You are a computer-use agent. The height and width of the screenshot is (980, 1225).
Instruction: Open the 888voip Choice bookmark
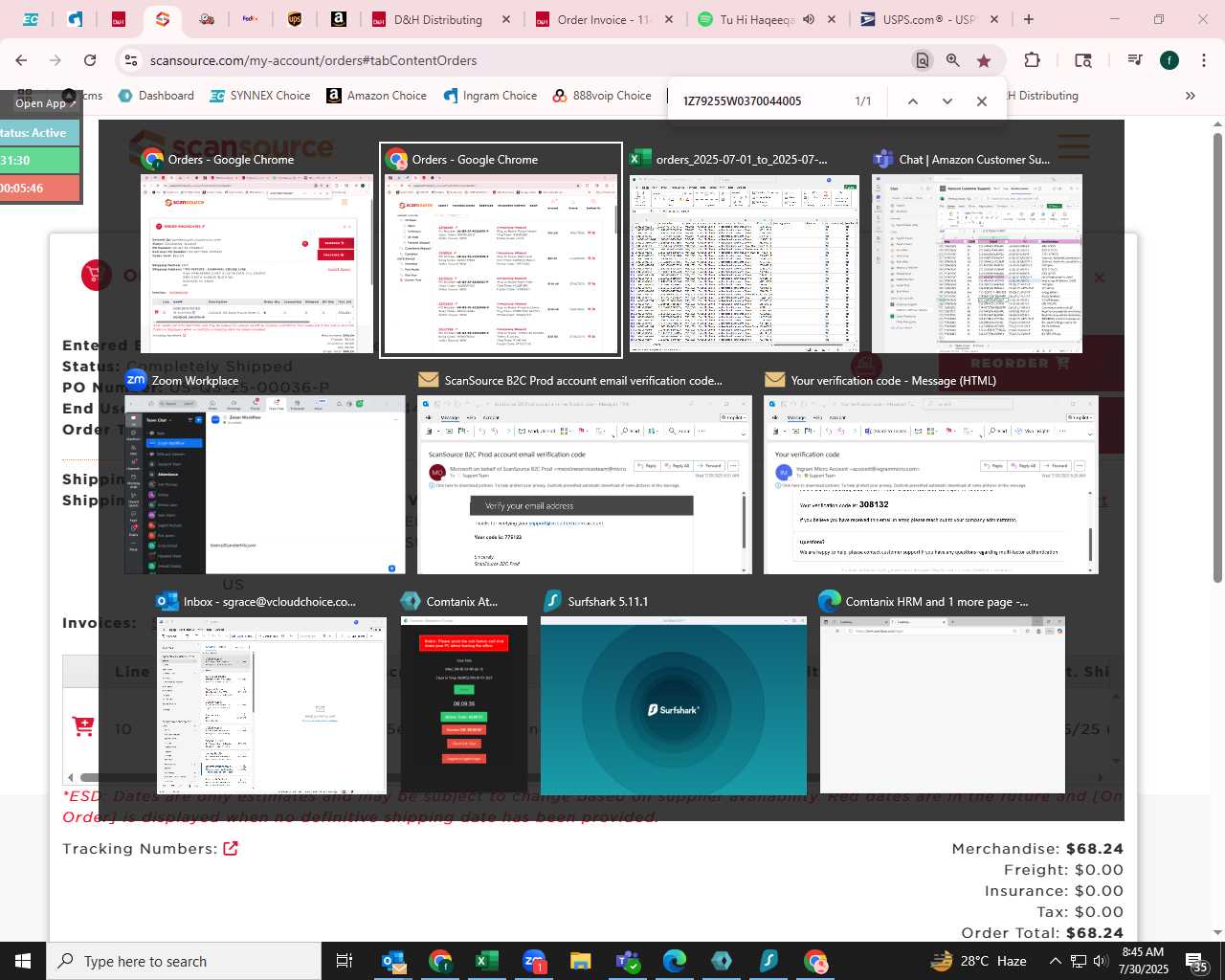coord(602,96)
